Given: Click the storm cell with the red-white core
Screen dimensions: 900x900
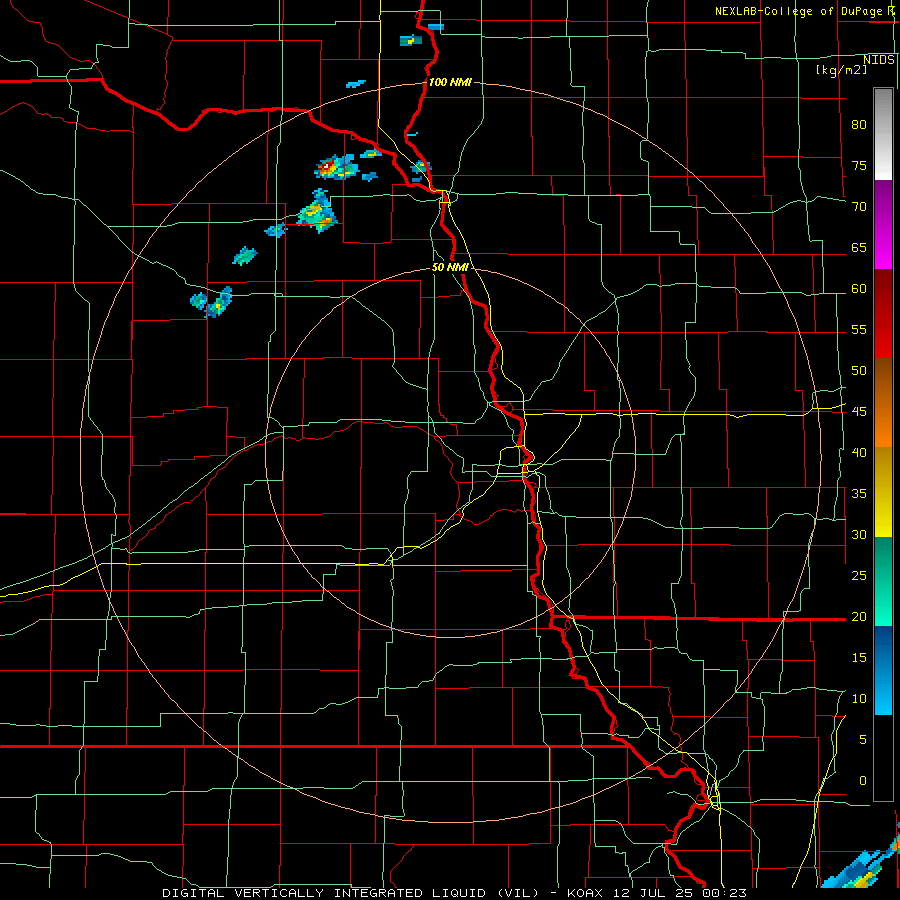Looking at the screenshot, I should (x=337, y=167).
